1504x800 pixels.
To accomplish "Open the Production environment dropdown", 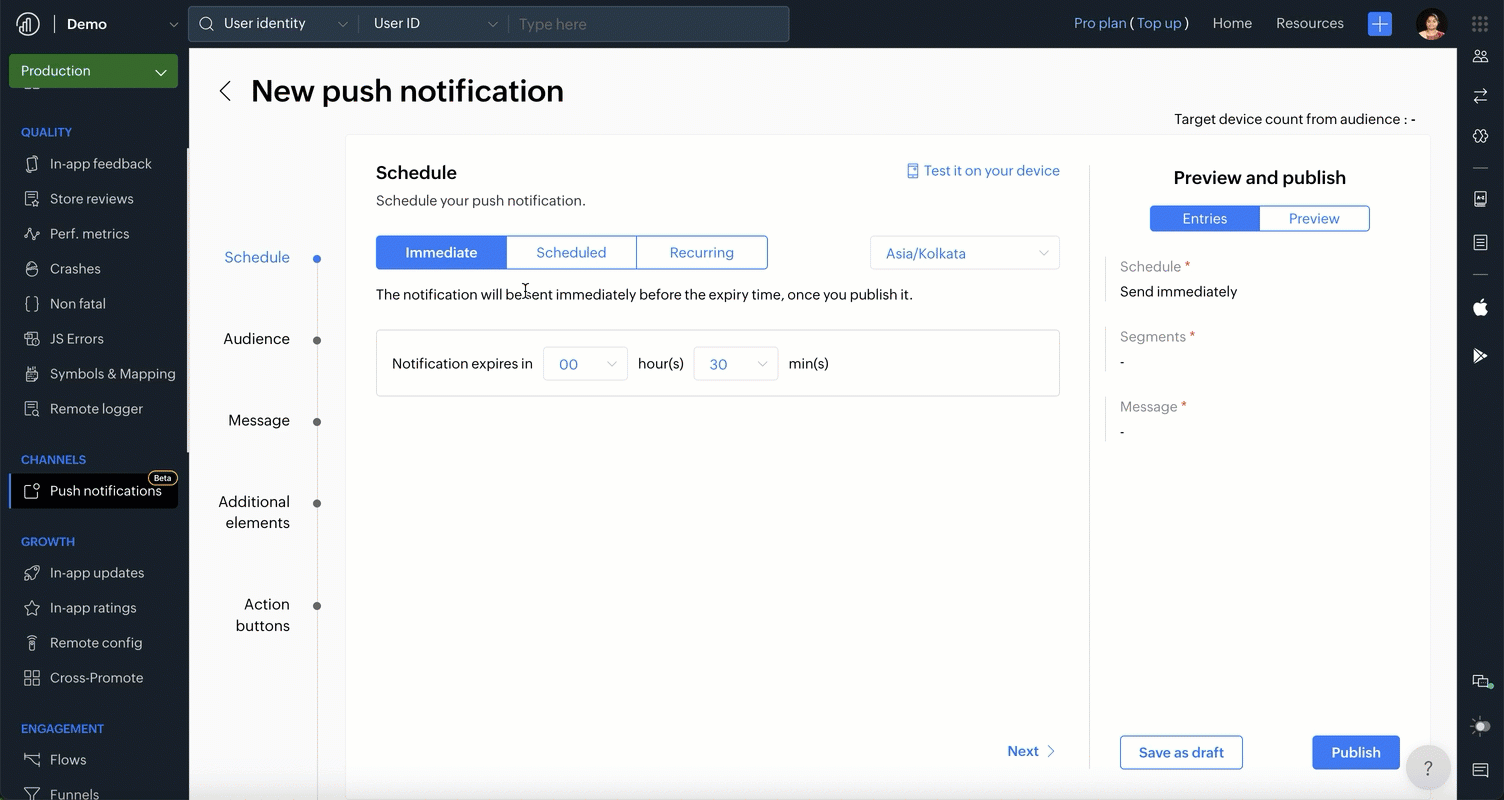I will point(93,71).
